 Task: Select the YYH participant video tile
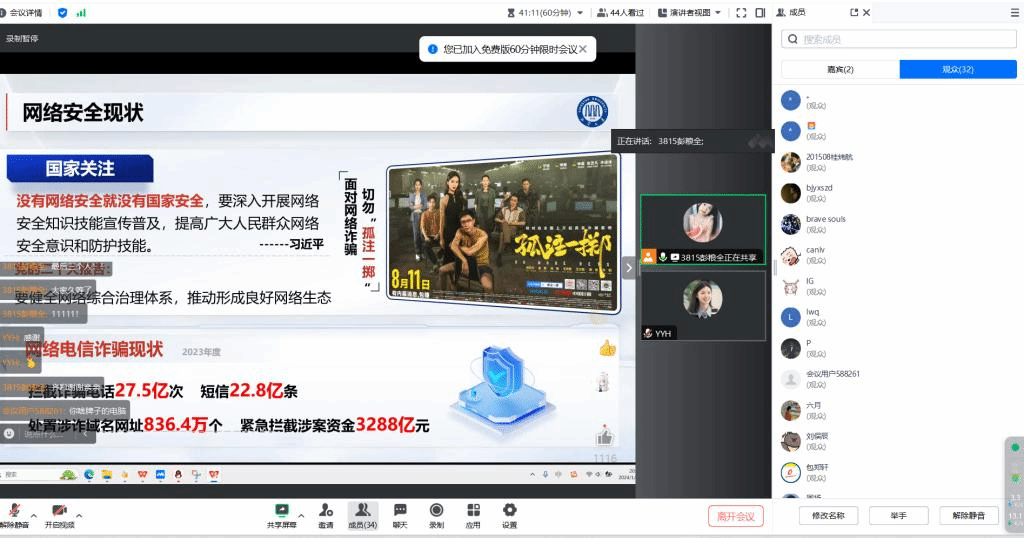click(703, 306)
